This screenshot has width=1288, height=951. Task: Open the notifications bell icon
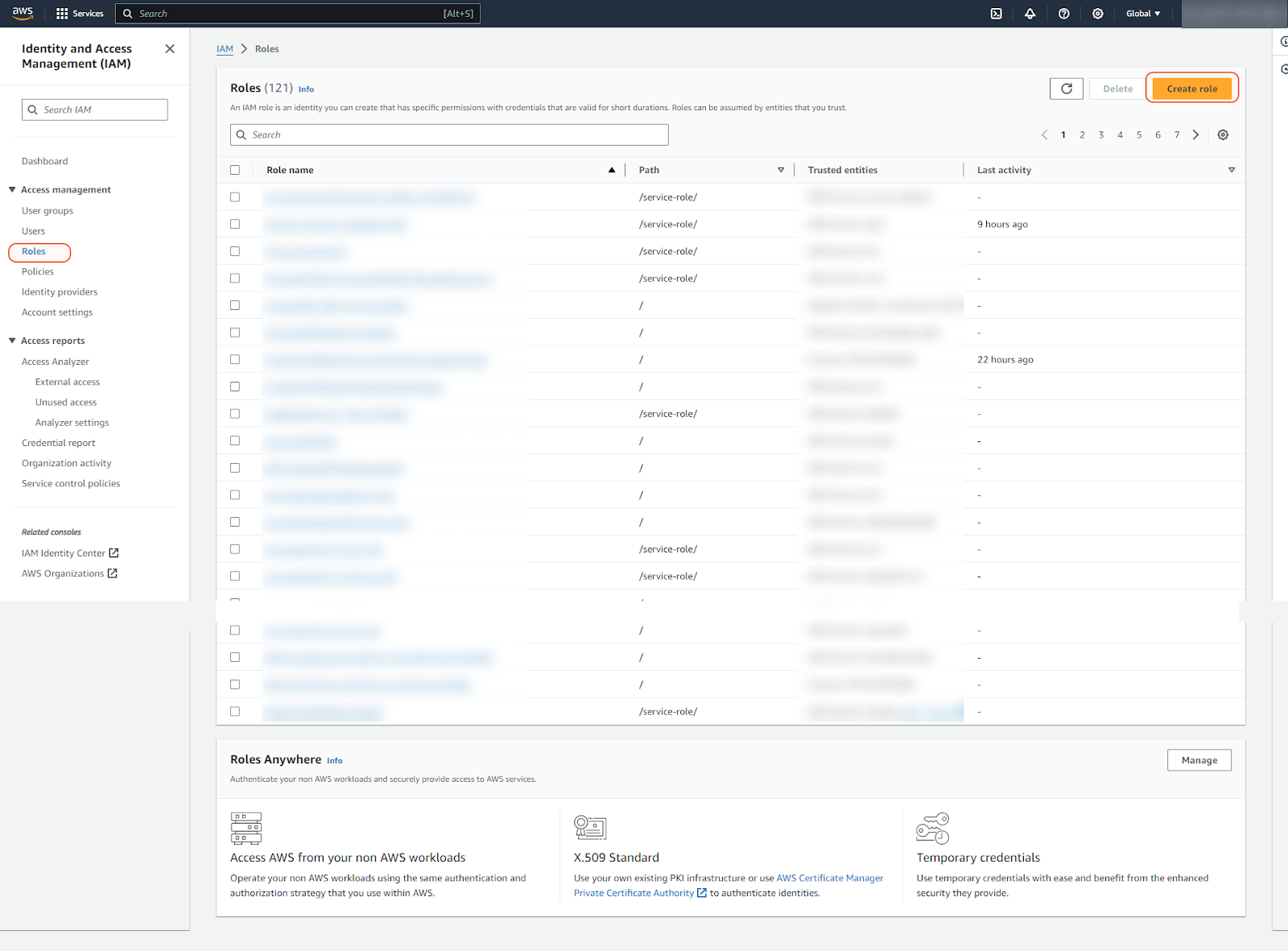tap(1030, 14)
